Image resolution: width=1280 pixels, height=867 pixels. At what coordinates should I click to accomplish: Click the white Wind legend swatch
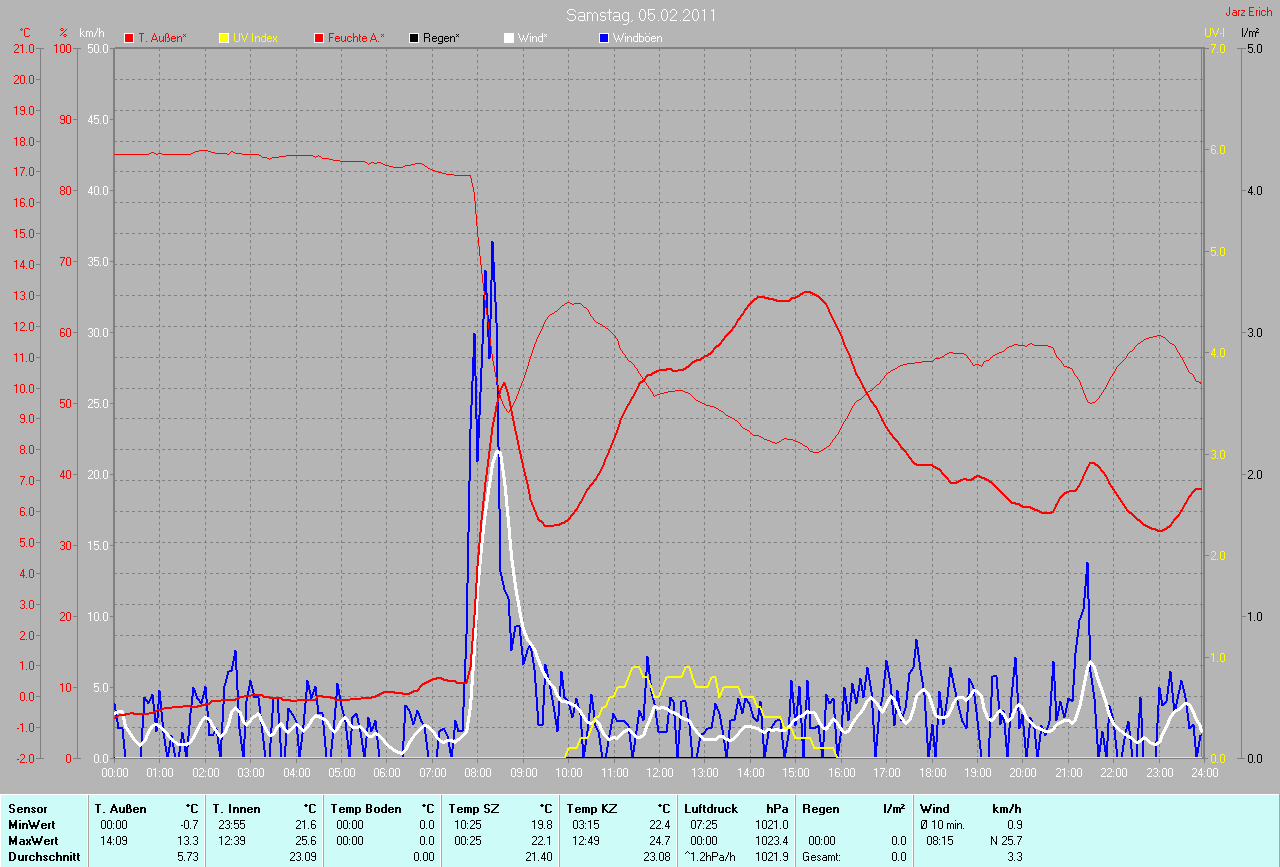pos(509,38)
